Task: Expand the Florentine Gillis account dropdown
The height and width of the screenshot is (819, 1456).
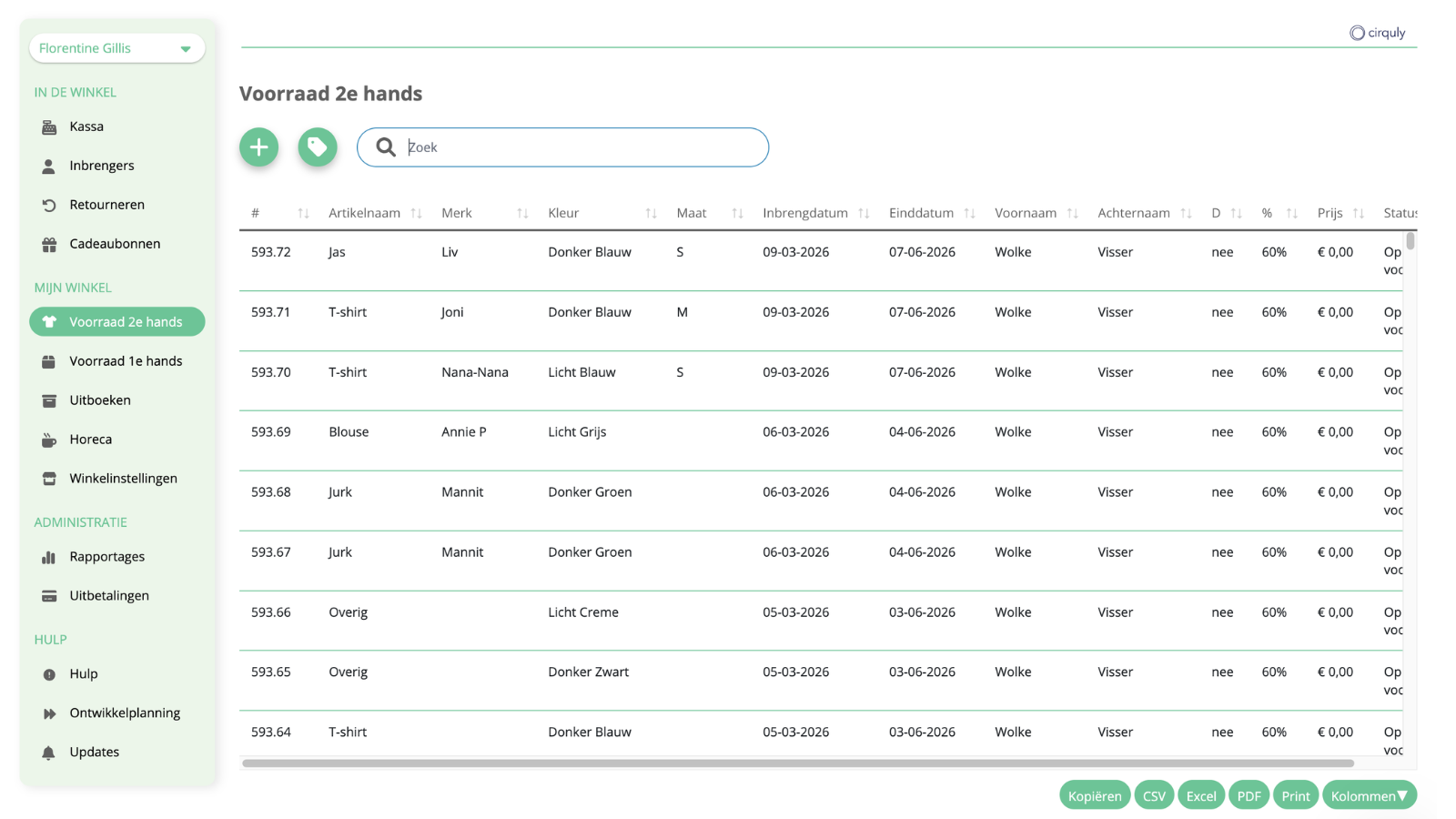Action: (117, 48)
